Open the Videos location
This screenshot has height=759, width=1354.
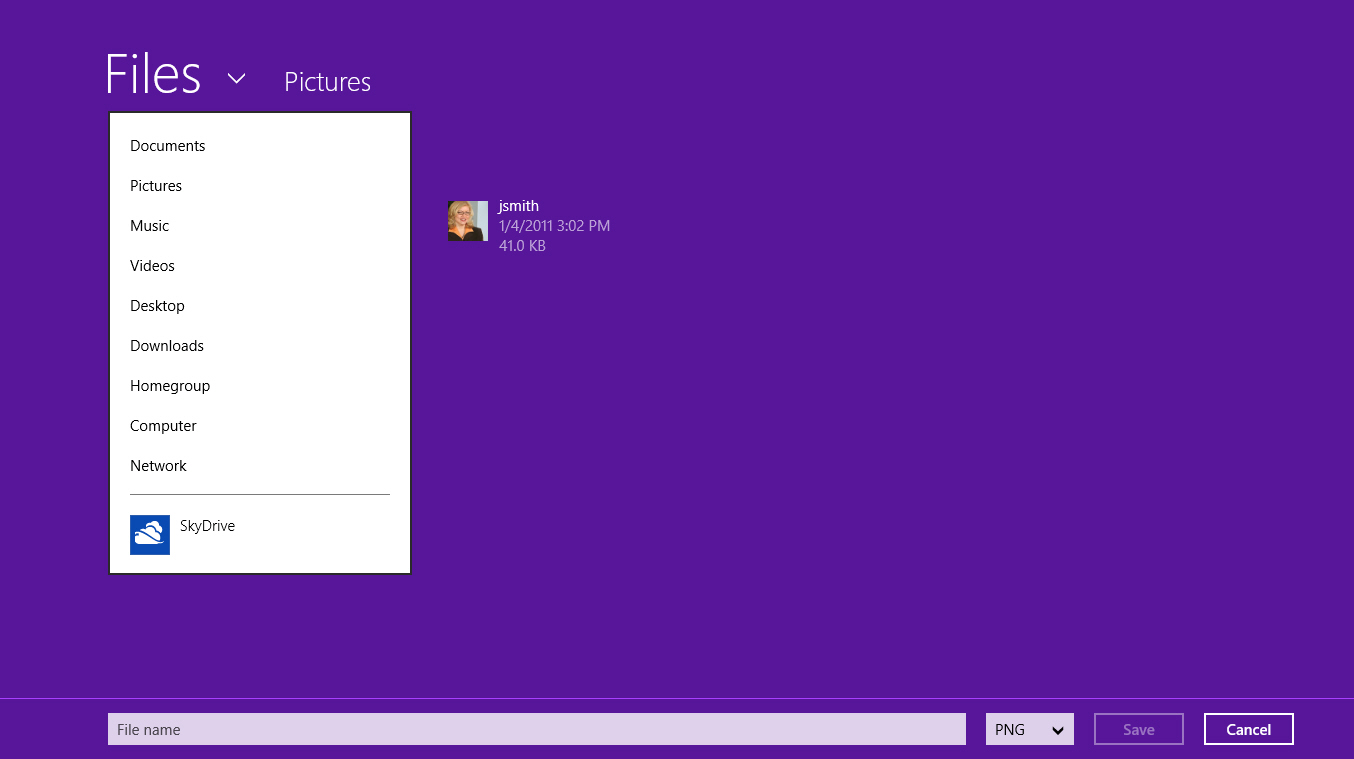(152, 266)
